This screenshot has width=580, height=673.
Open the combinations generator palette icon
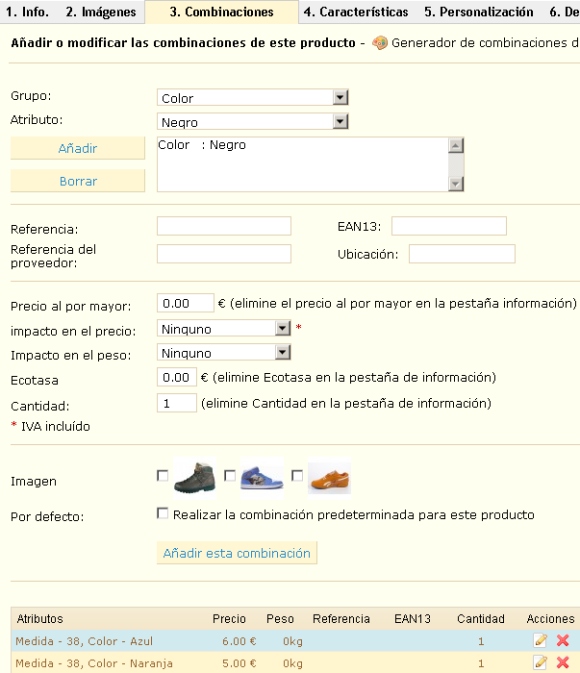pyautogui.click(x=380, y=43)
